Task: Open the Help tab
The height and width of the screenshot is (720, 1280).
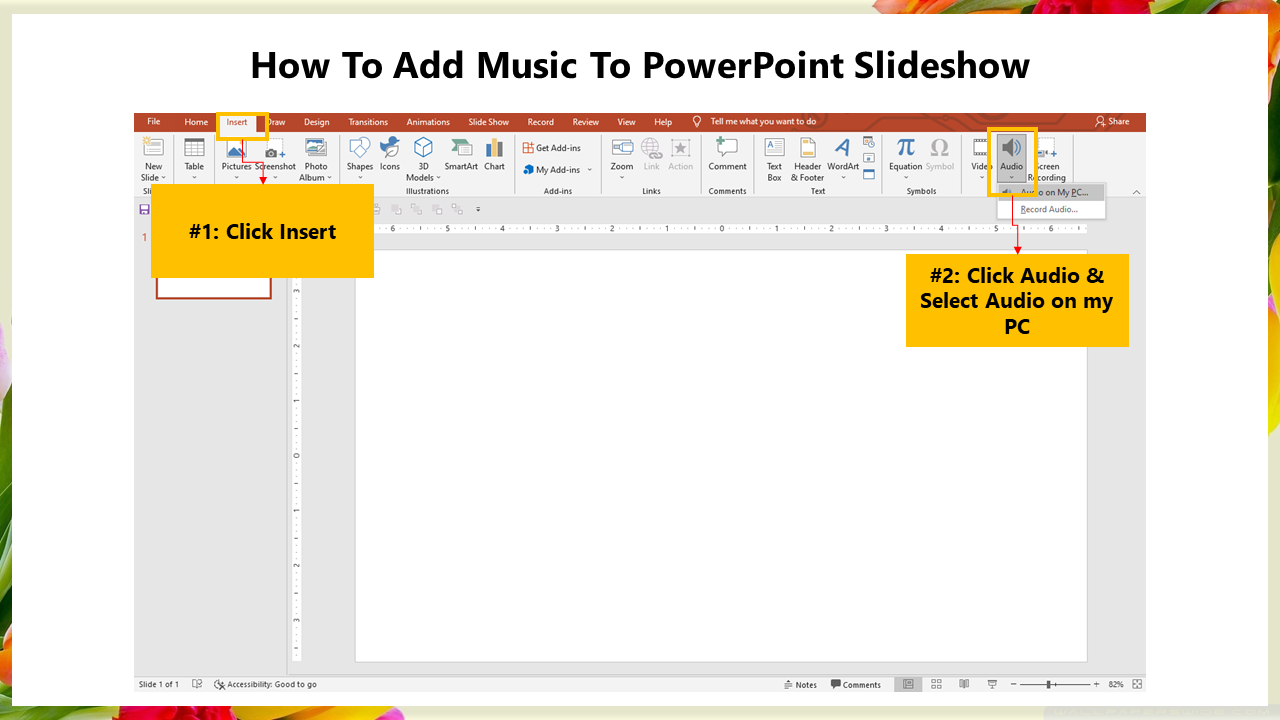Action: click(663, 122)
